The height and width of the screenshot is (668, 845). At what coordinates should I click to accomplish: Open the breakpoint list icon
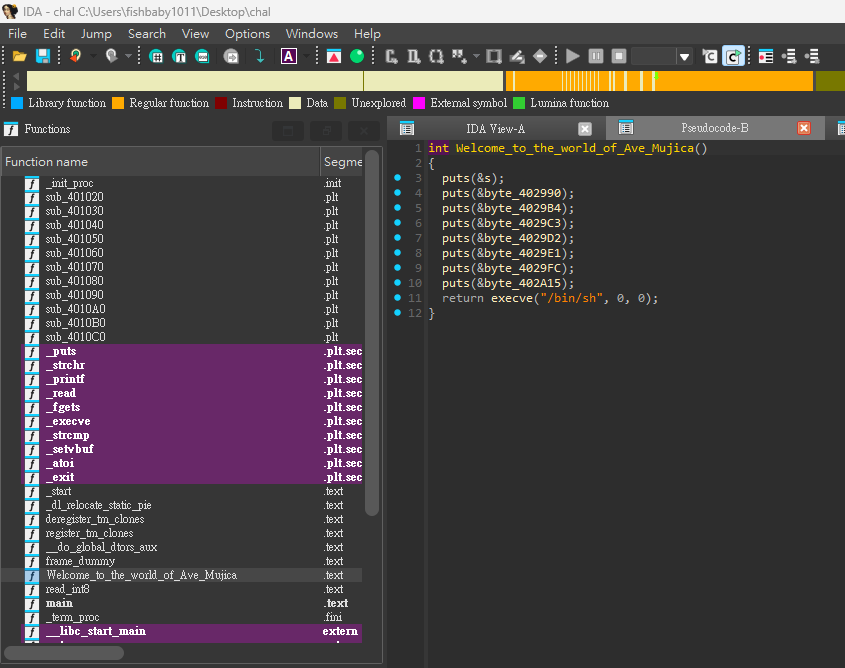click(x=765, y=56)
